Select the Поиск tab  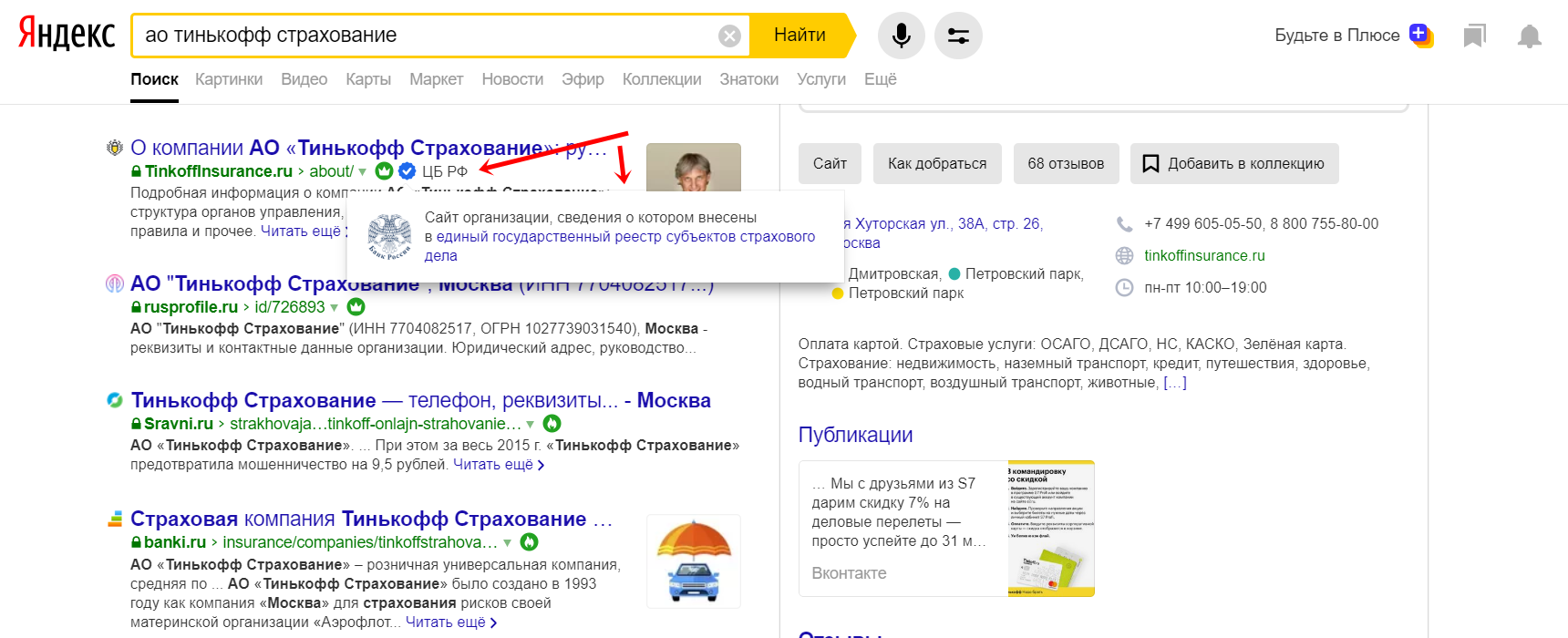click(154, 79)
